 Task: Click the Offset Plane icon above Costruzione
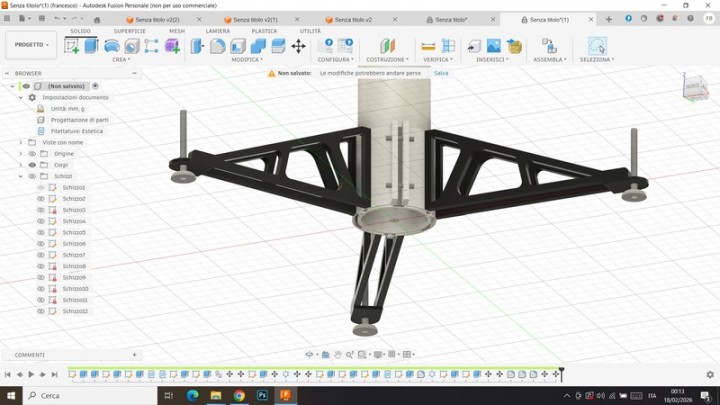point(387,45)
